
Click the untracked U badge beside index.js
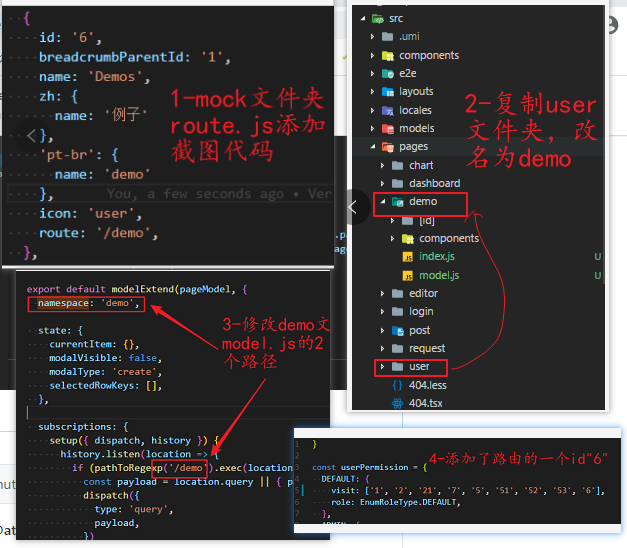[597, 257]
